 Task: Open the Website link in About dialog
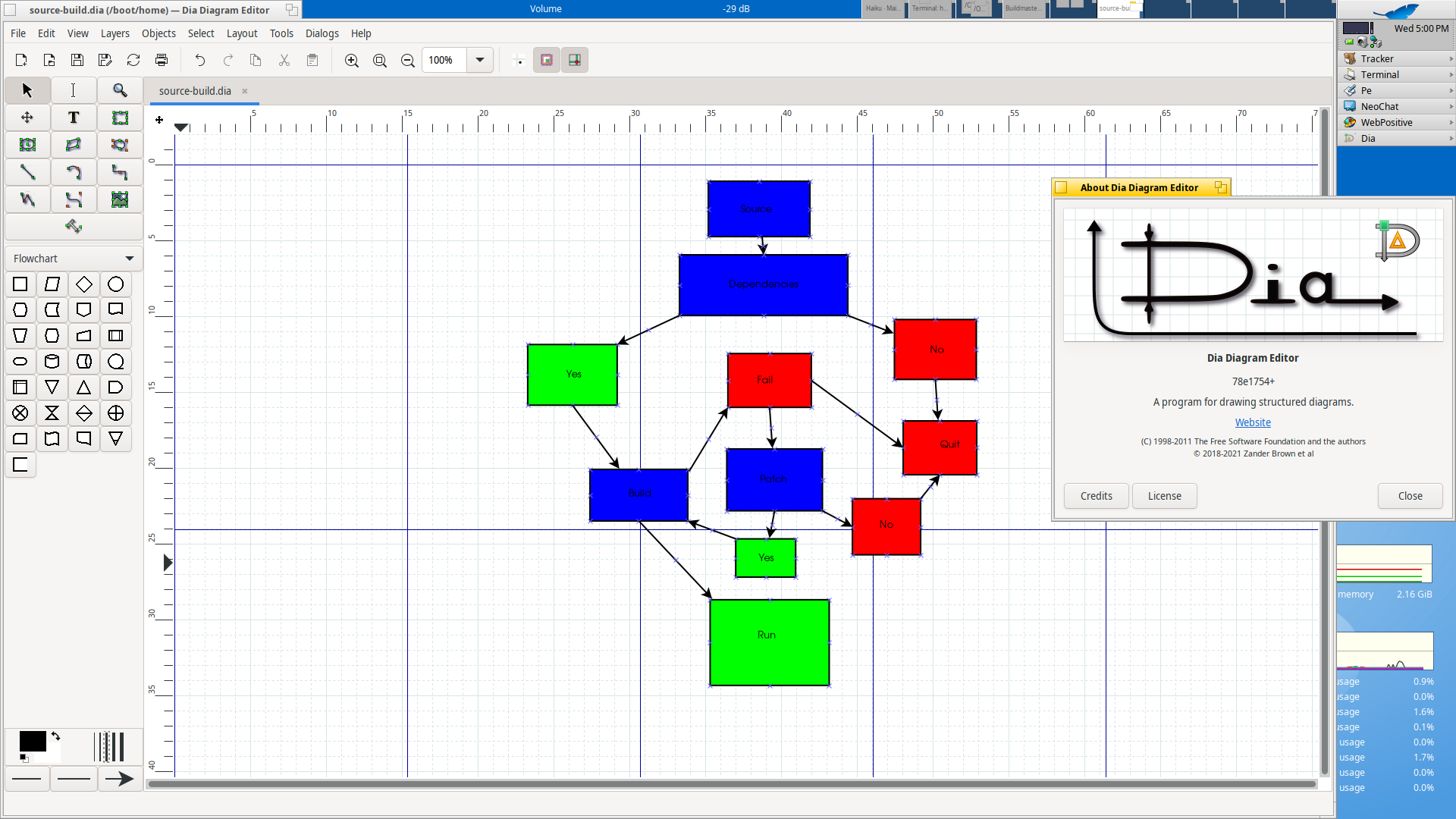1253,422
